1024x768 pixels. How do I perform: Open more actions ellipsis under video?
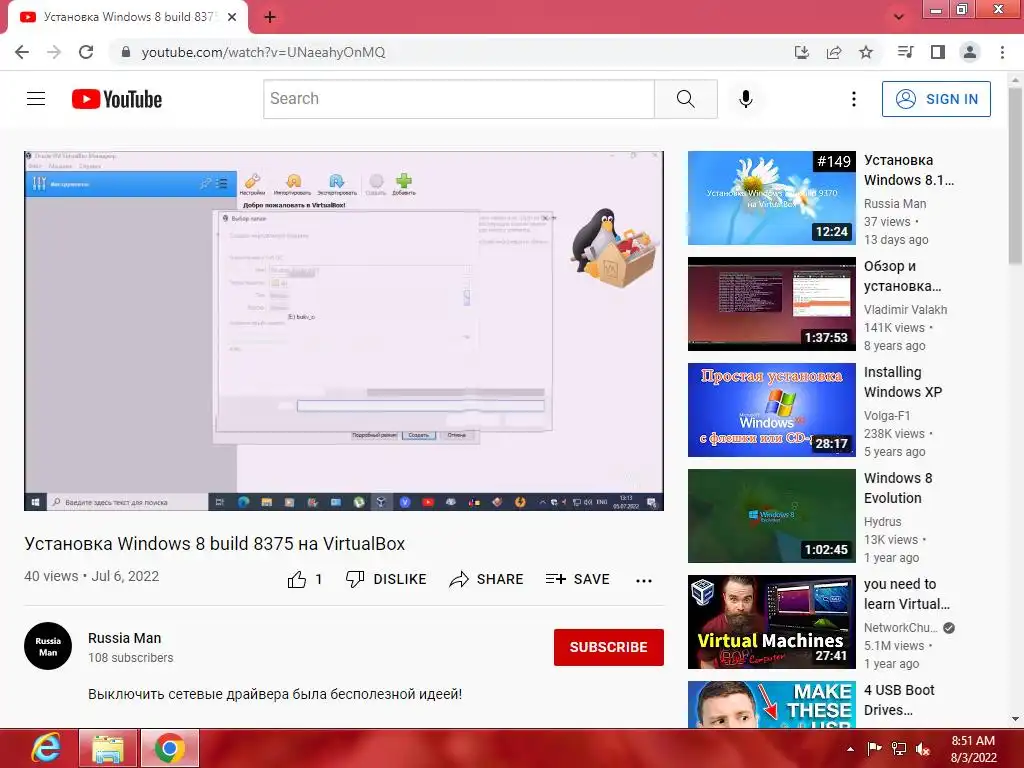[644, 581]
